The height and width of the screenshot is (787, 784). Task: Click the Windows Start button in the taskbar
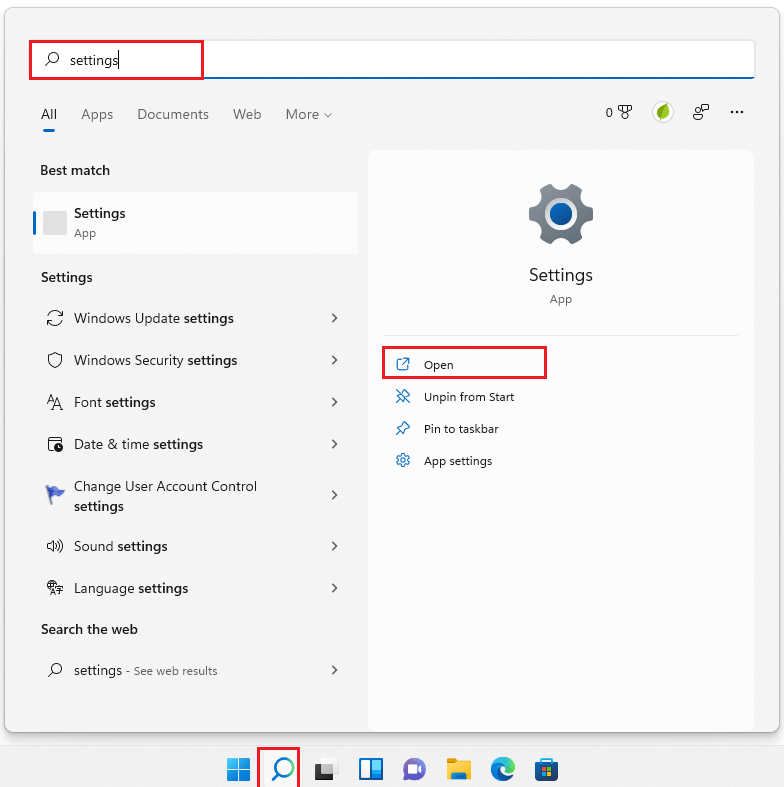(x=238, y=769)
